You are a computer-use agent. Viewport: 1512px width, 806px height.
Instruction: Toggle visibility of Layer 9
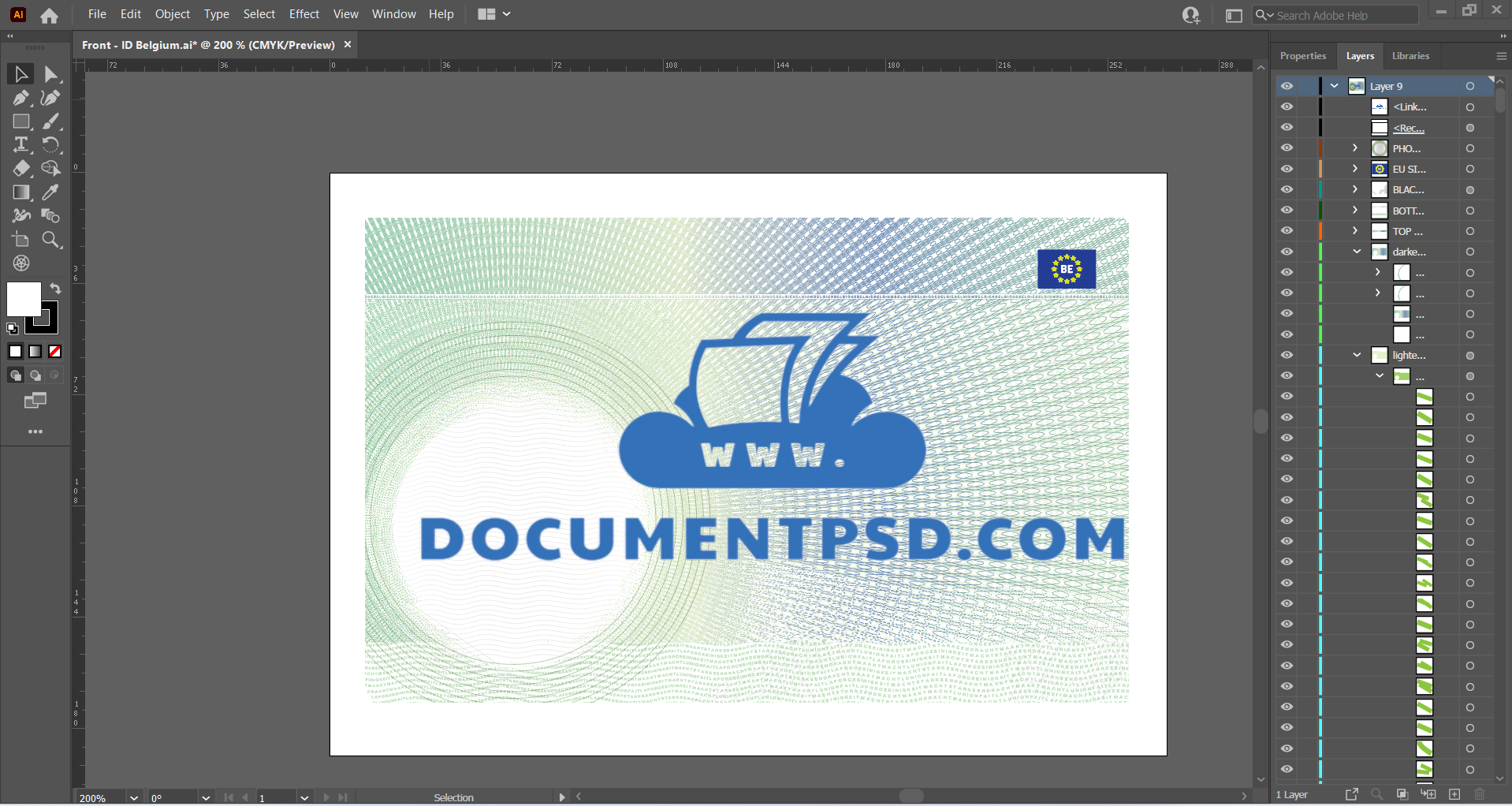point(1287,86)
